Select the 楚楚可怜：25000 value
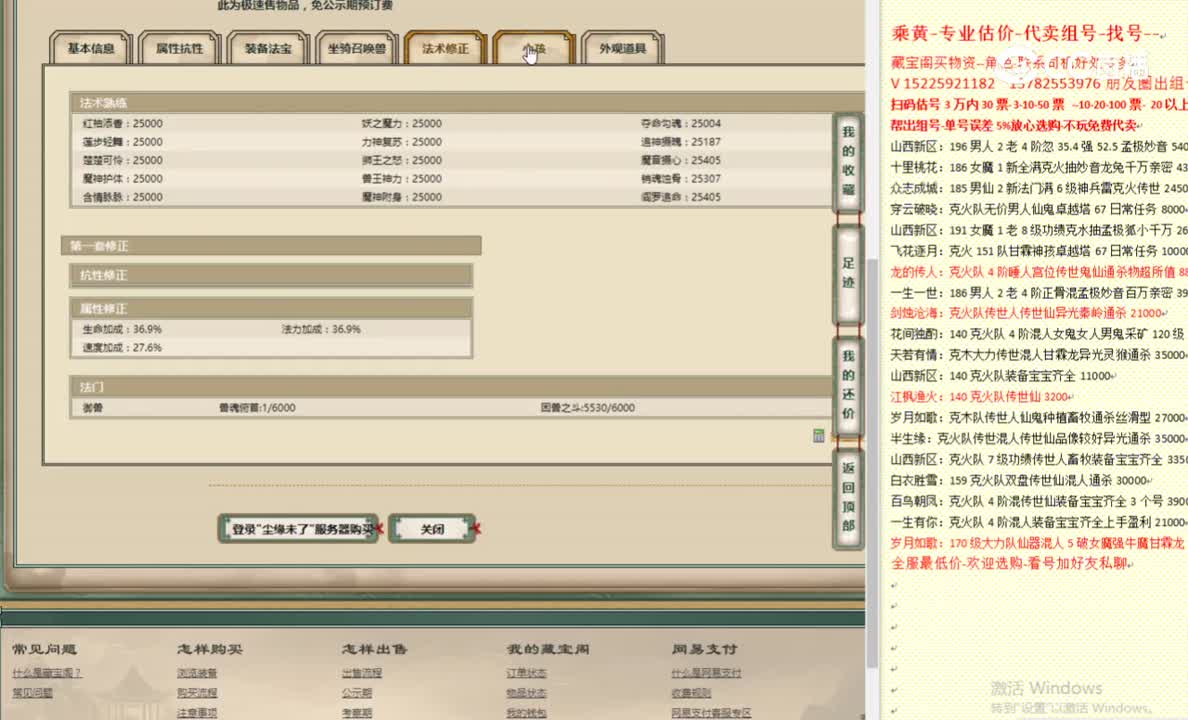Screen dimensions: 1188x720 (x=123, y=160)
